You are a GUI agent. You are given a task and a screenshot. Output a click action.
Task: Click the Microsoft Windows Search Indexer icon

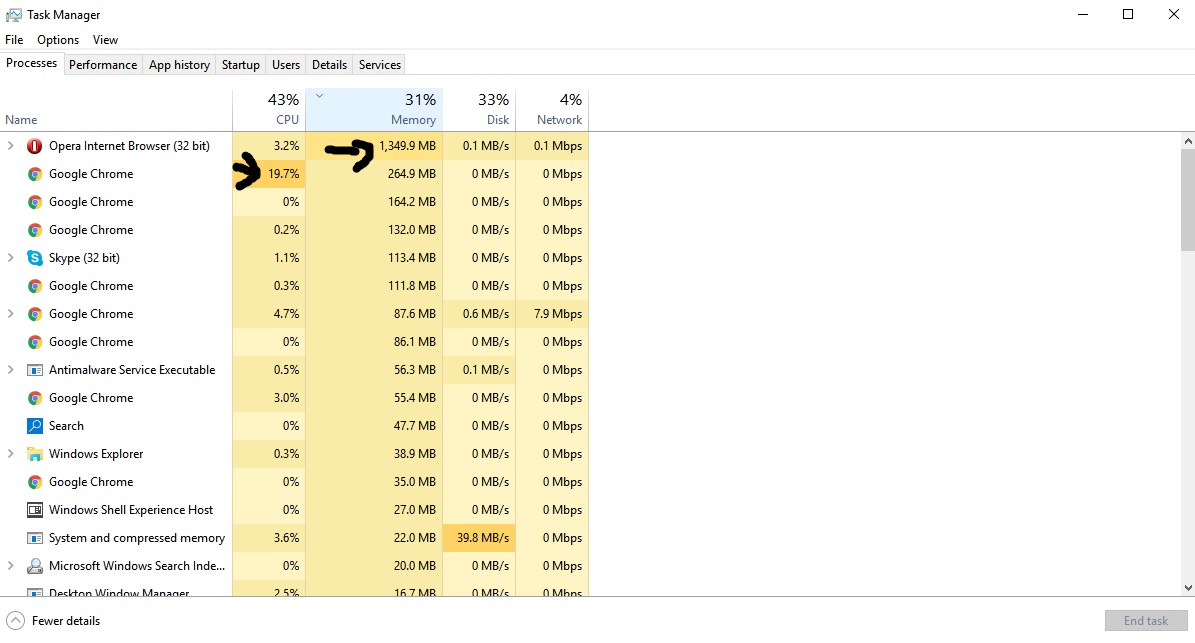click(x=34, y=566)
